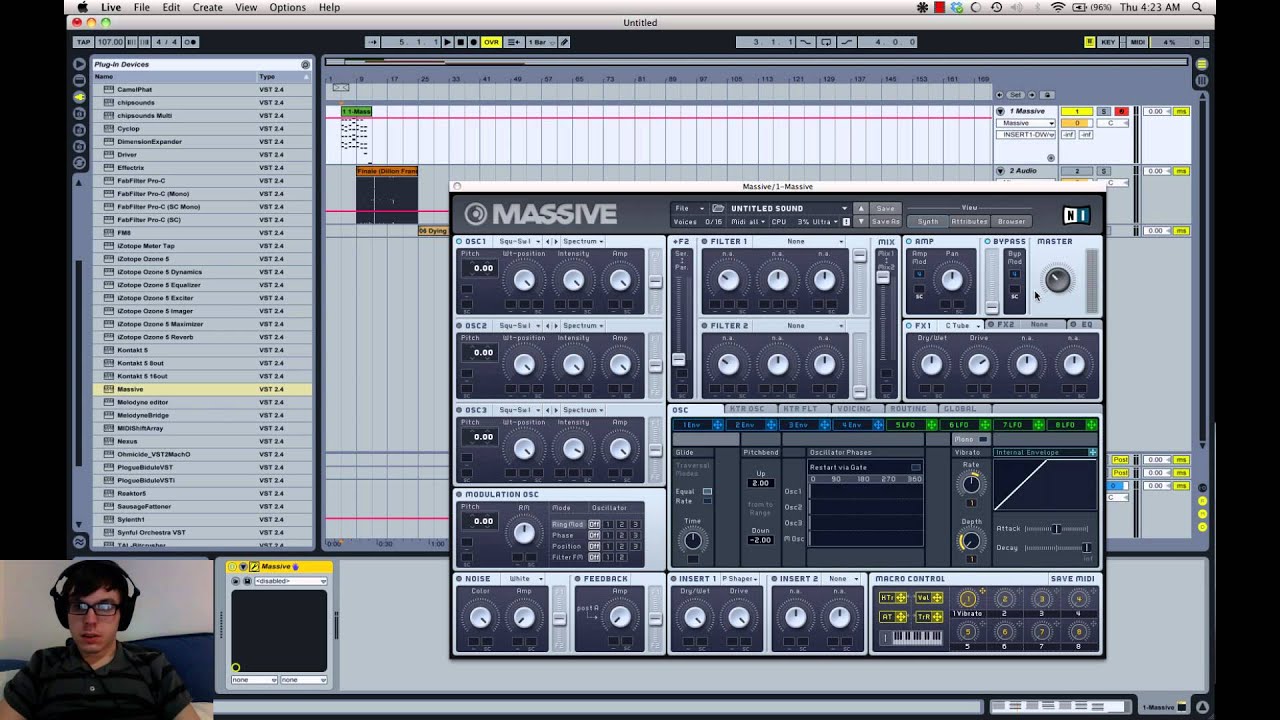
Task: Toggle the OSC3 on/off power light
Action: (x=459, y=409)
